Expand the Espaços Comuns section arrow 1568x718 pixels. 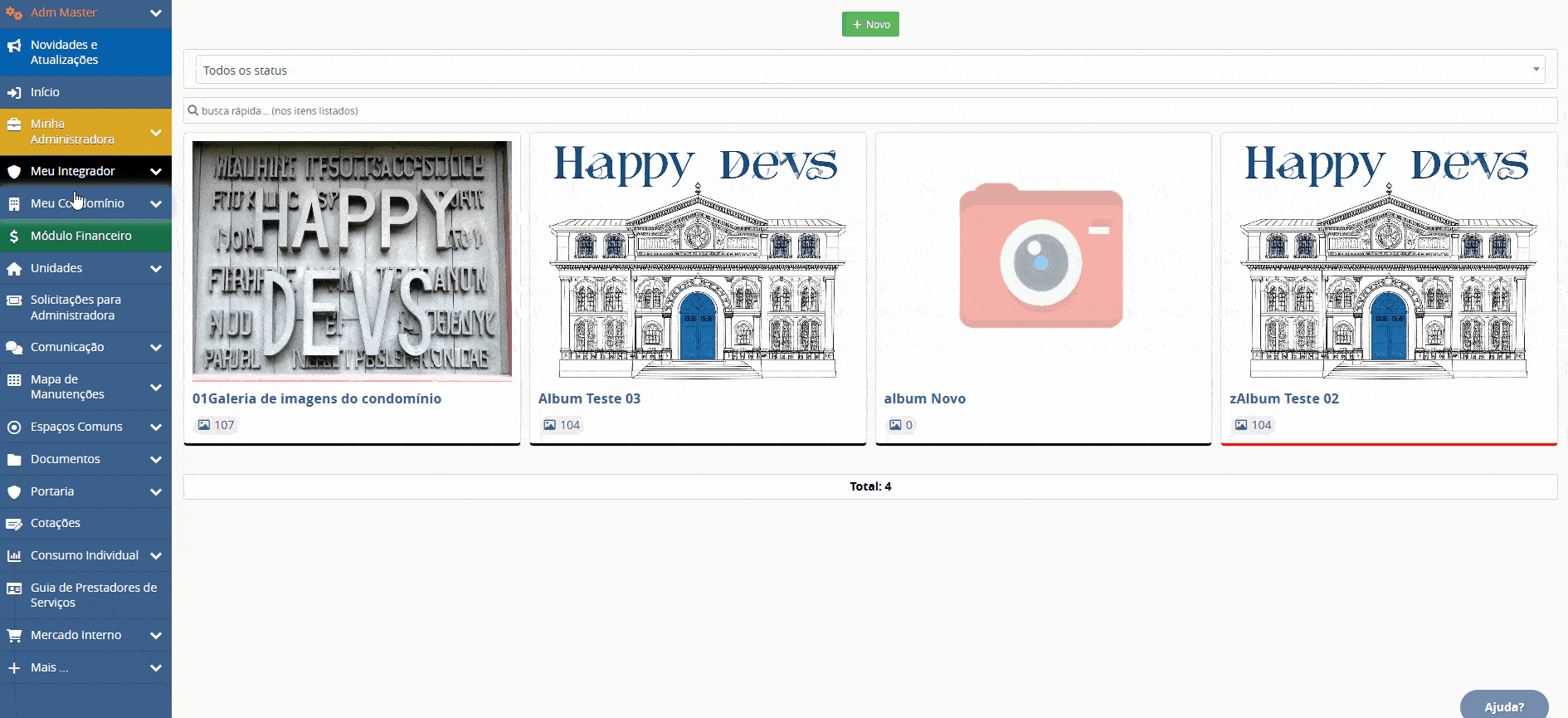pyautogui.click(x=155, y=427)
